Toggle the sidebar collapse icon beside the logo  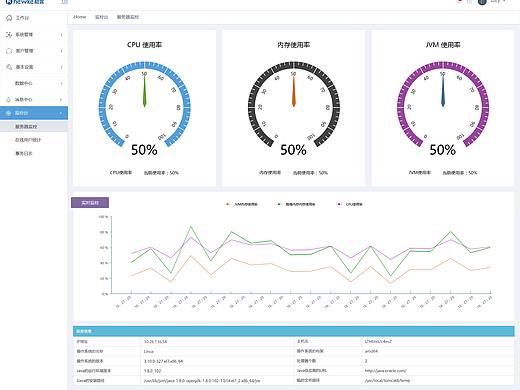pos(65,2)
